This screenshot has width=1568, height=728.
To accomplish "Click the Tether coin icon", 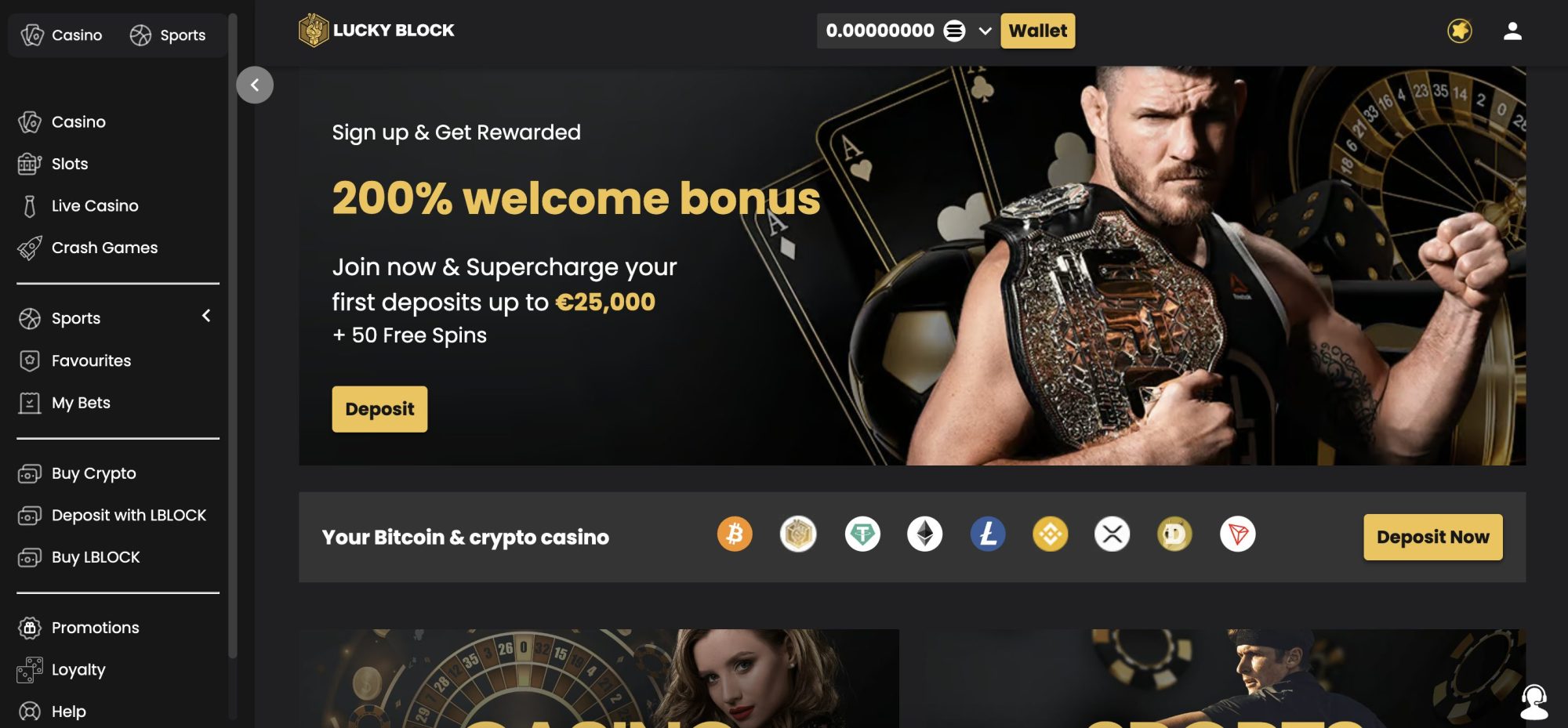I will coord(862,534).
